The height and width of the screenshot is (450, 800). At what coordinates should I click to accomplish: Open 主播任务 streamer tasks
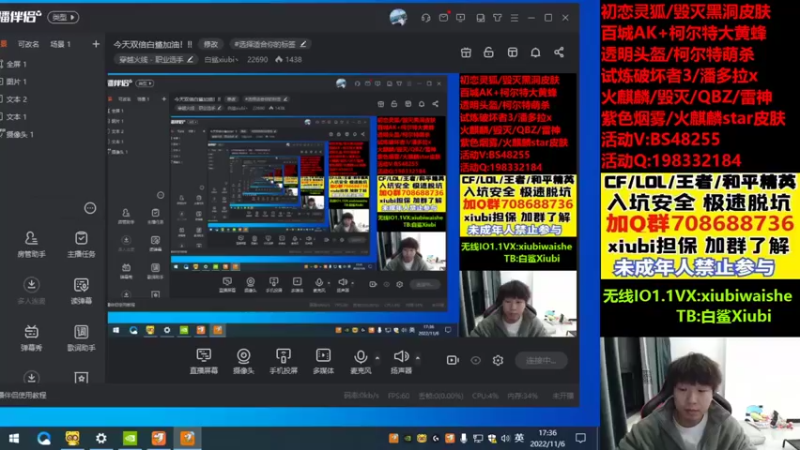81,244
